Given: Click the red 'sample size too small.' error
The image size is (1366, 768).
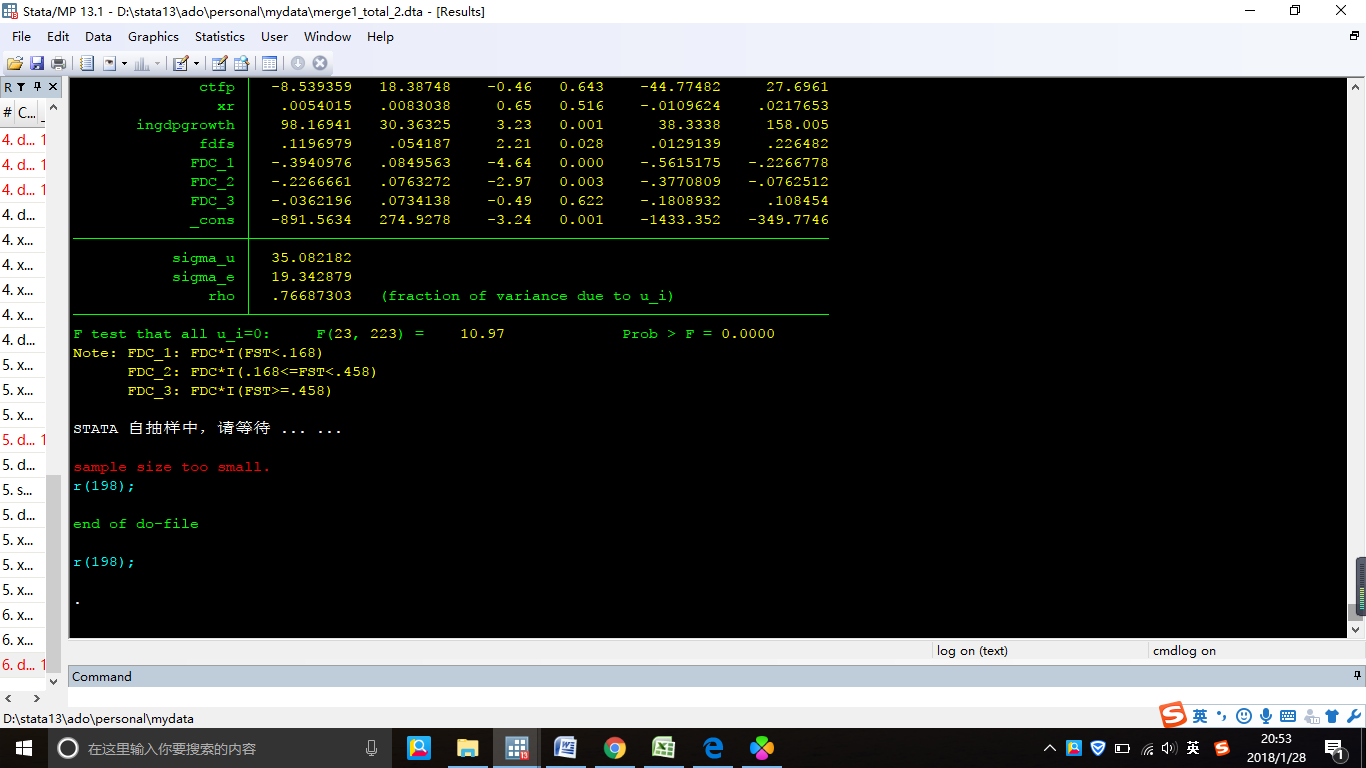Looking at the screenshot, I should point(171,467).
